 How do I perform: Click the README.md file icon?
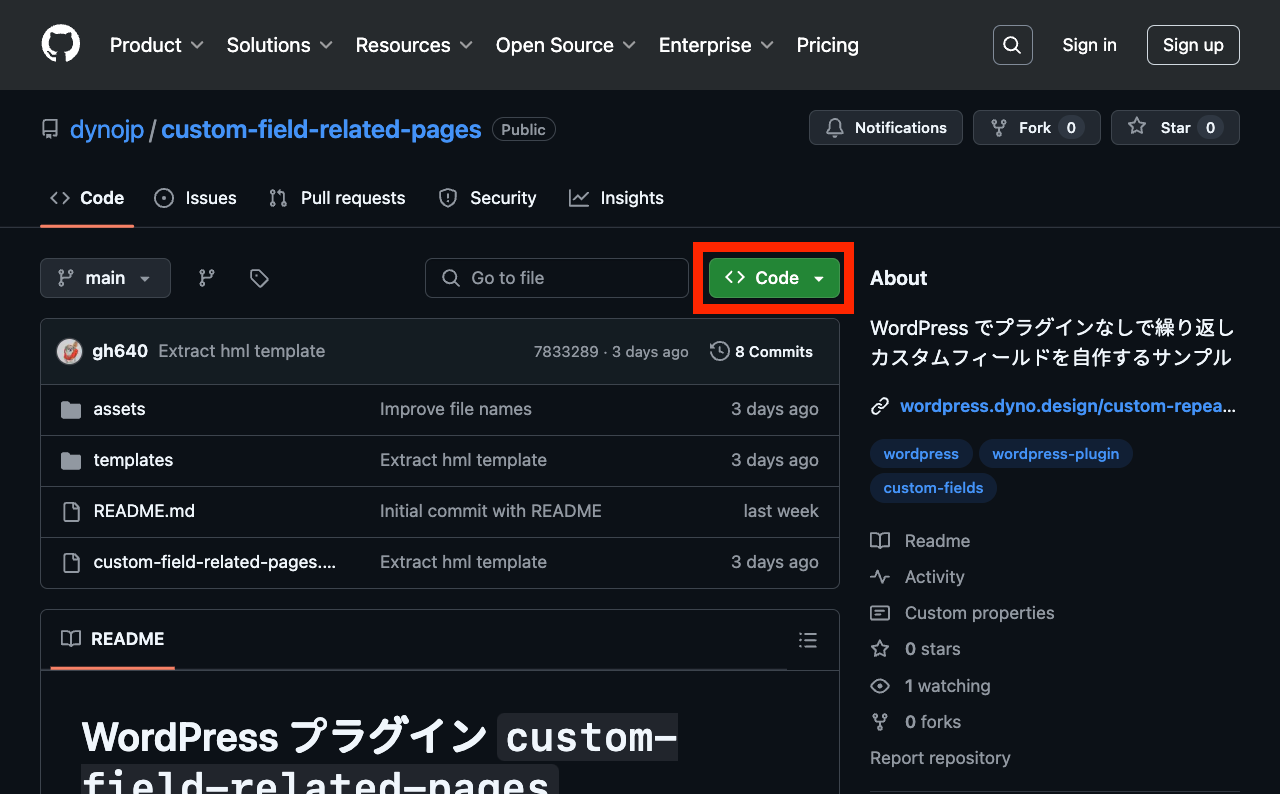(x=71, y=512)
